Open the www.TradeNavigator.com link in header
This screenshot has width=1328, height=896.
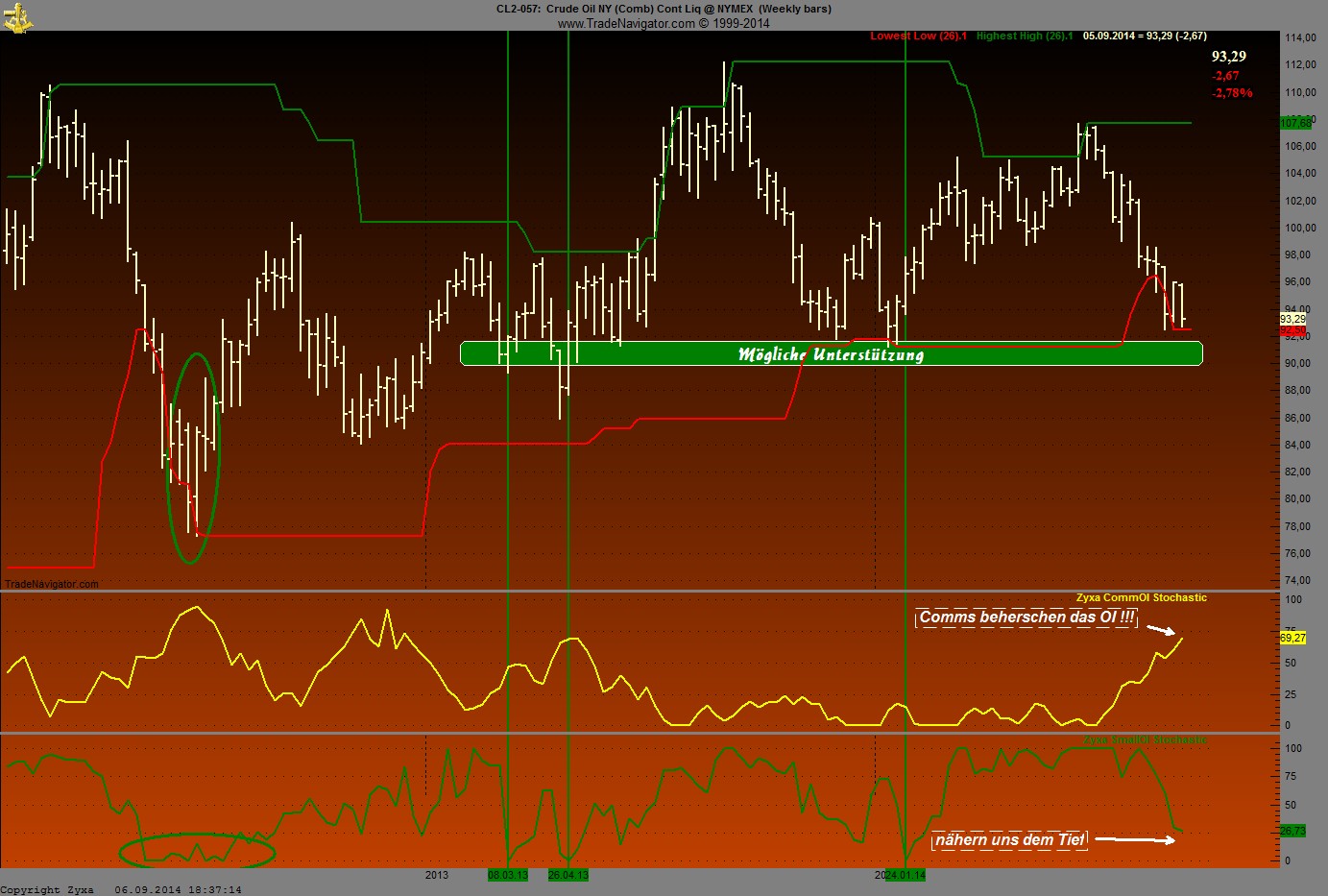[x=625, y=23]
